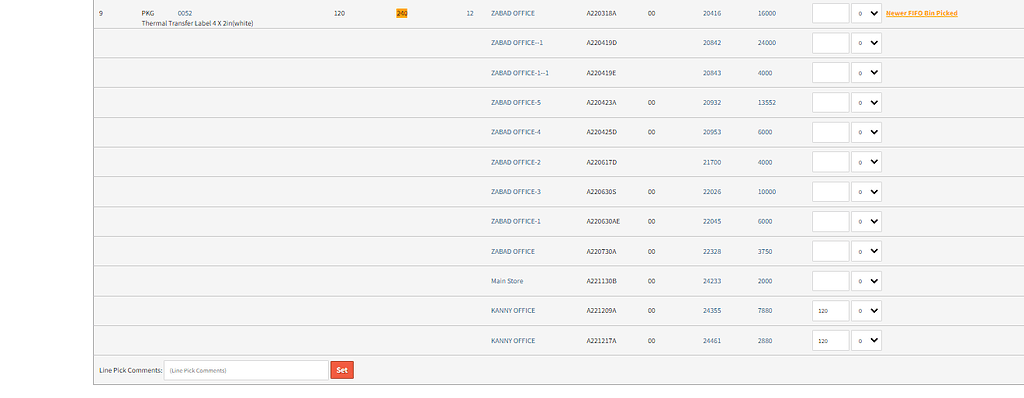This screenshot has width=1024, height=398.
Task: Open the dropdown in the A220419E row
Action: [867, 73]
